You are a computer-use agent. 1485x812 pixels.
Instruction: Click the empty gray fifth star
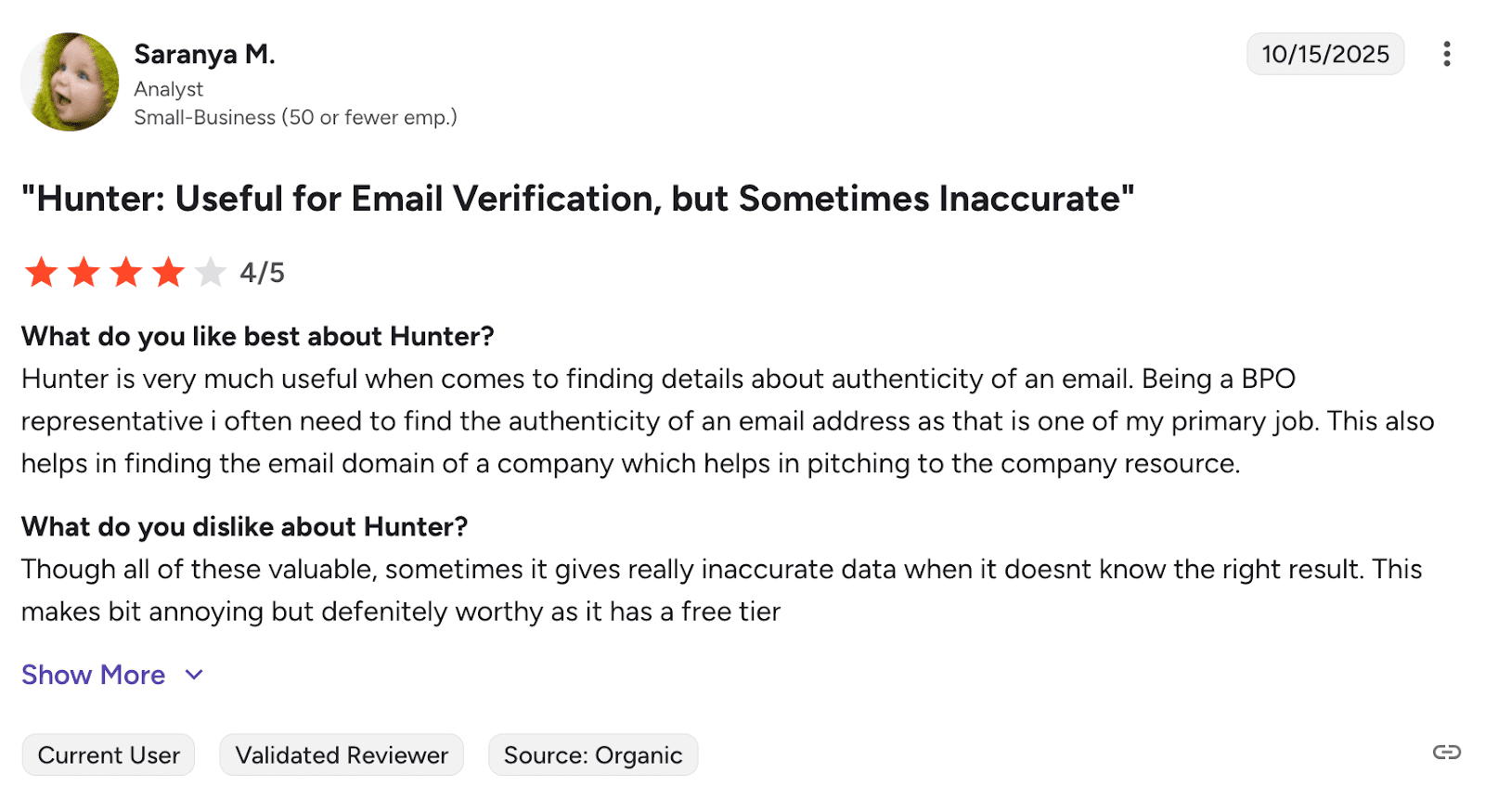(x=211, y=273)
